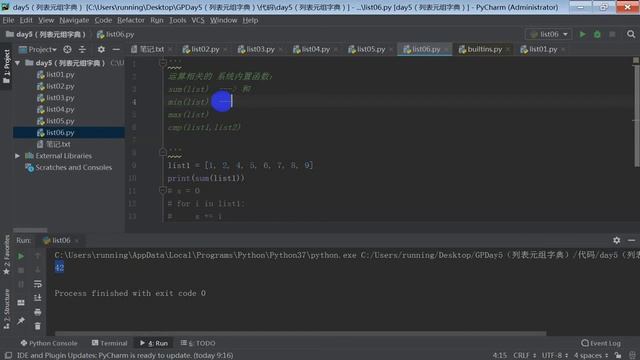Open the list06 run configuration dropdown
The width and height of the screenshot is (640, 360).
tap(548, 34)
